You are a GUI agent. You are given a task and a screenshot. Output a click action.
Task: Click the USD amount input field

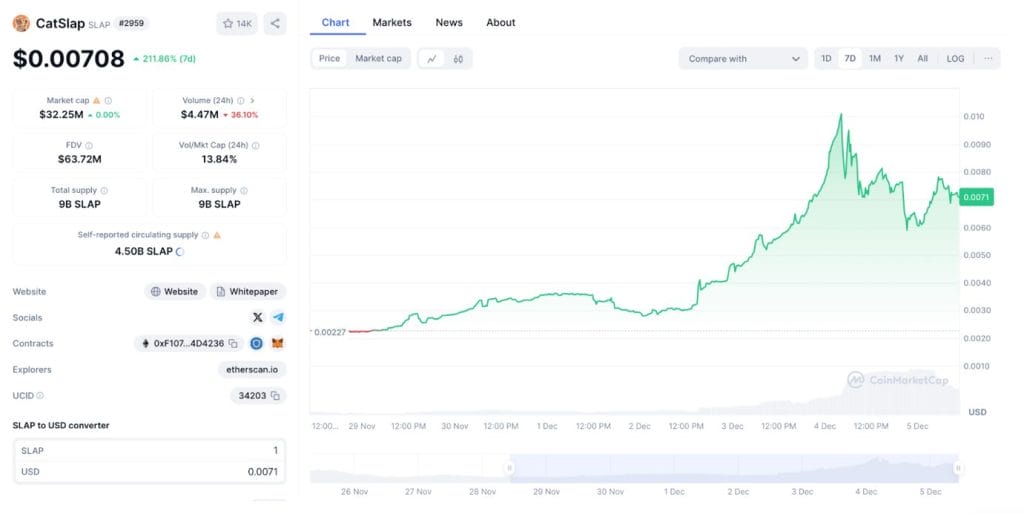click(150, 472)
